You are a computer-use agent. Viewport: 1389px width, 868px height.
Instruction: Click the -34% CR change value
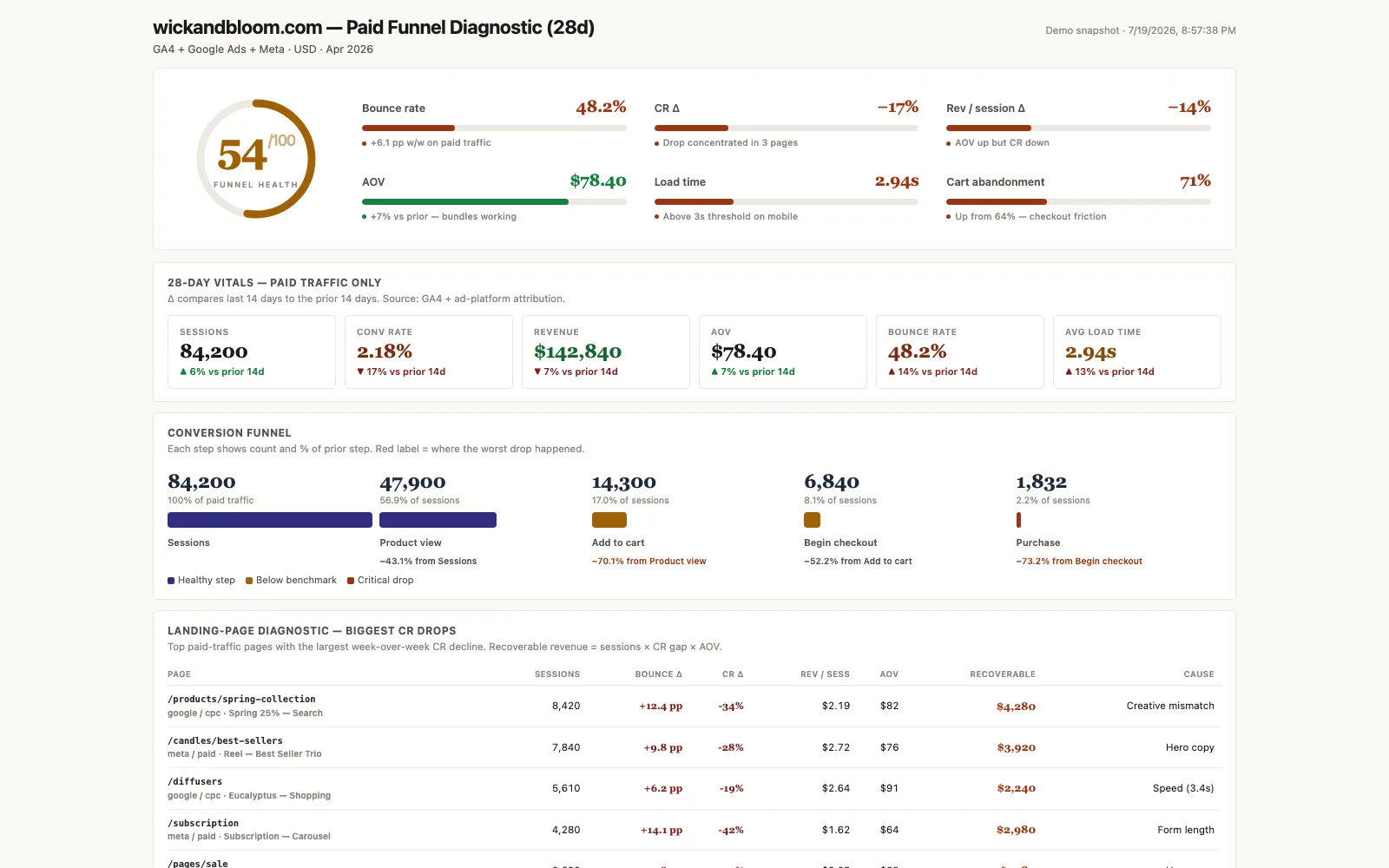(x=731, y=707)
